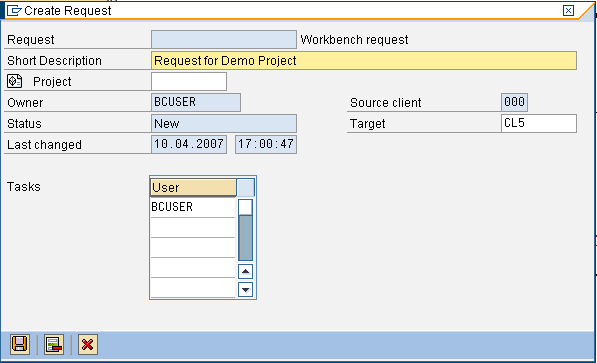Screen dimensions: 597x363
Task: Click the Source client field 000
Action: coord(514,102)
